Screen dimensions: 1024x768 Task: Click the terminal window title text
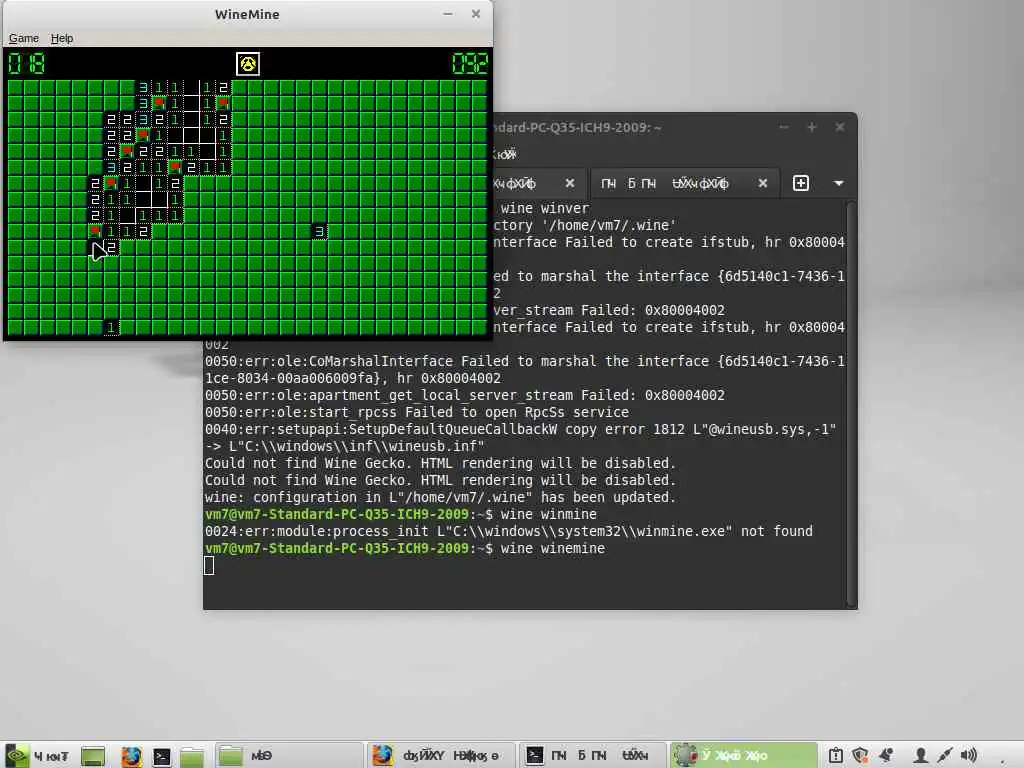(577, 127)
